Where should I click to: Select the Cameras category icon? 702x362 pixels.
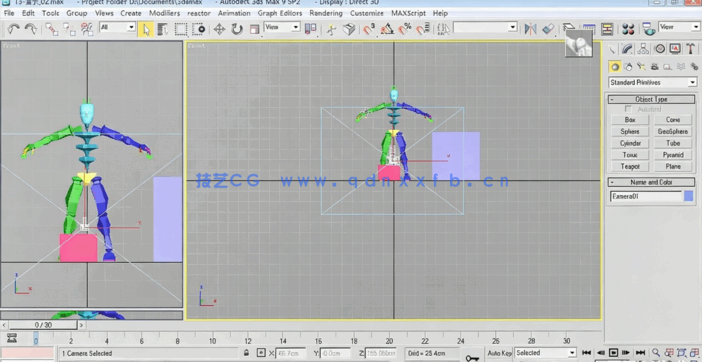[655, 67]
